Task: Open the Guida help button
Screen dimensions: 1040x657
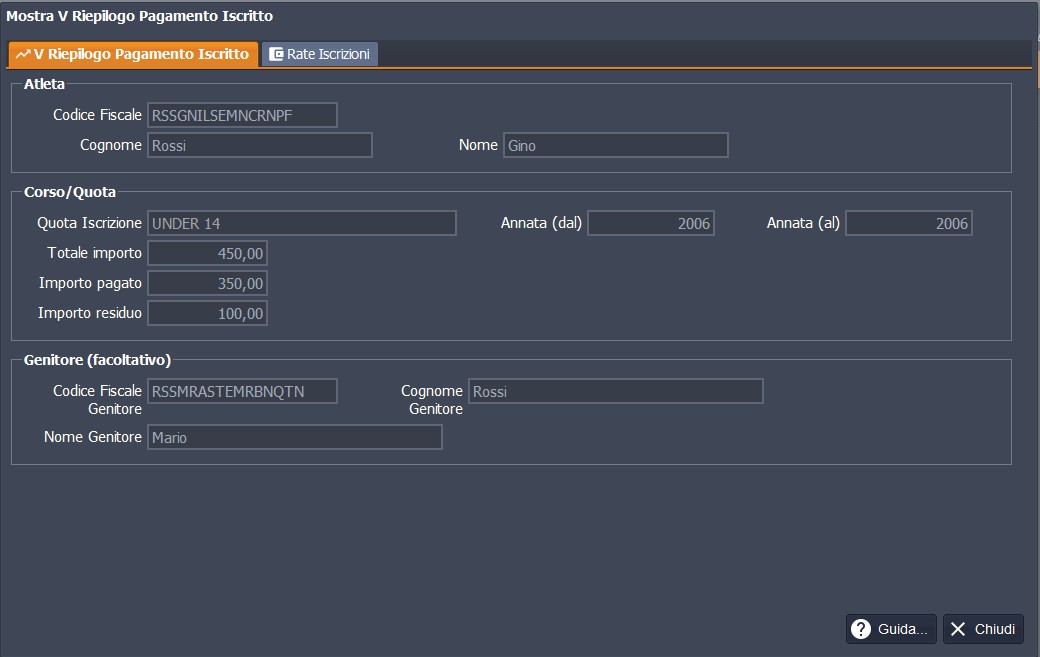Action: (x=891, y=629)
